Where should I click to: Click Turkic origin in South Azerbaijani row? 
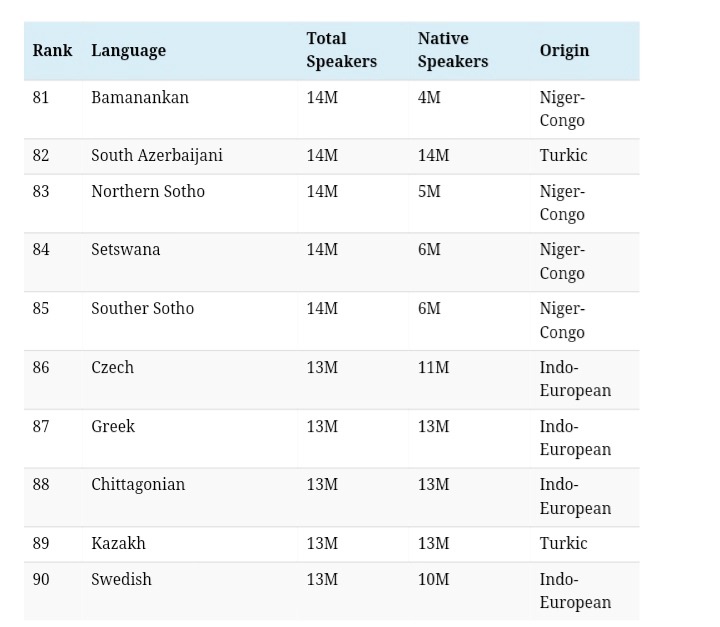point(563,155)
